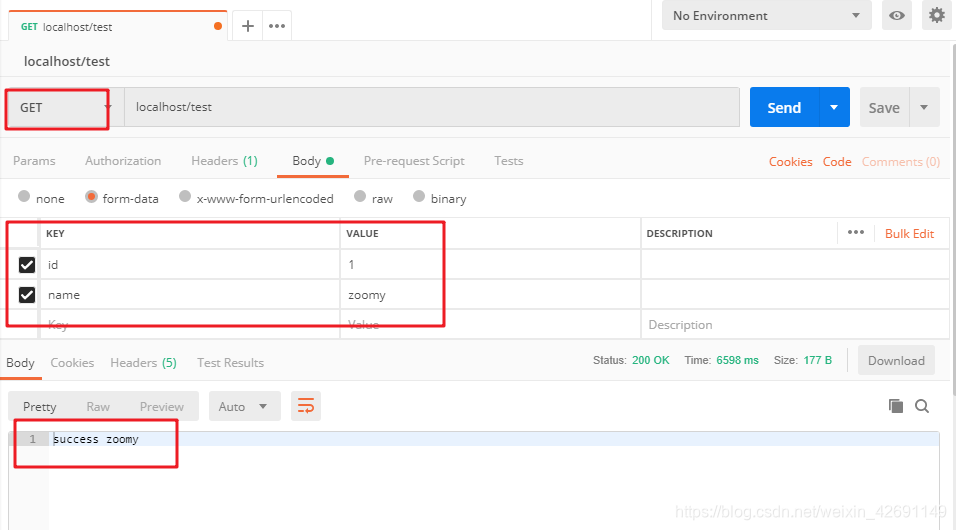Screen dimensions: 956x530
Task: Click the Bulk Edit link
Action: pos(909,234)
